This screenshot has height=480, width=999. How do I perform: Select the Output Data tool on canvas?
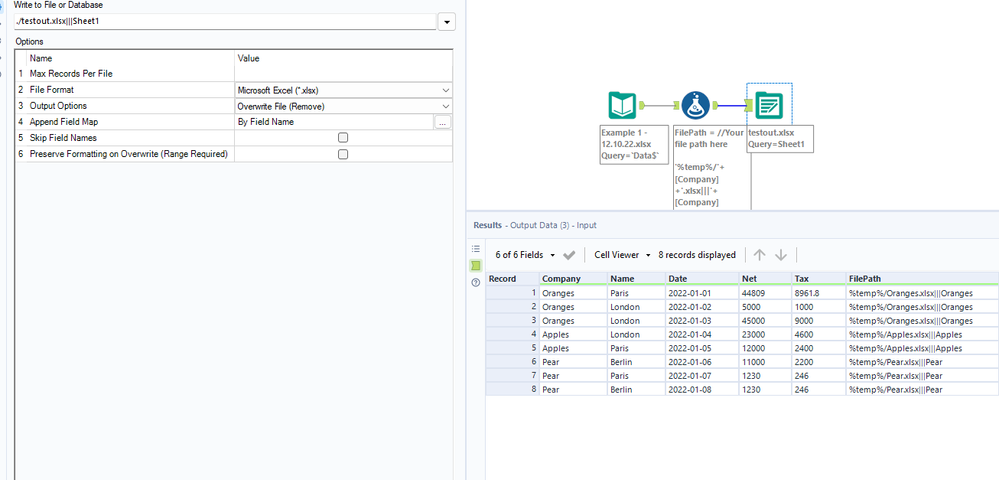(x=769, y=105)
